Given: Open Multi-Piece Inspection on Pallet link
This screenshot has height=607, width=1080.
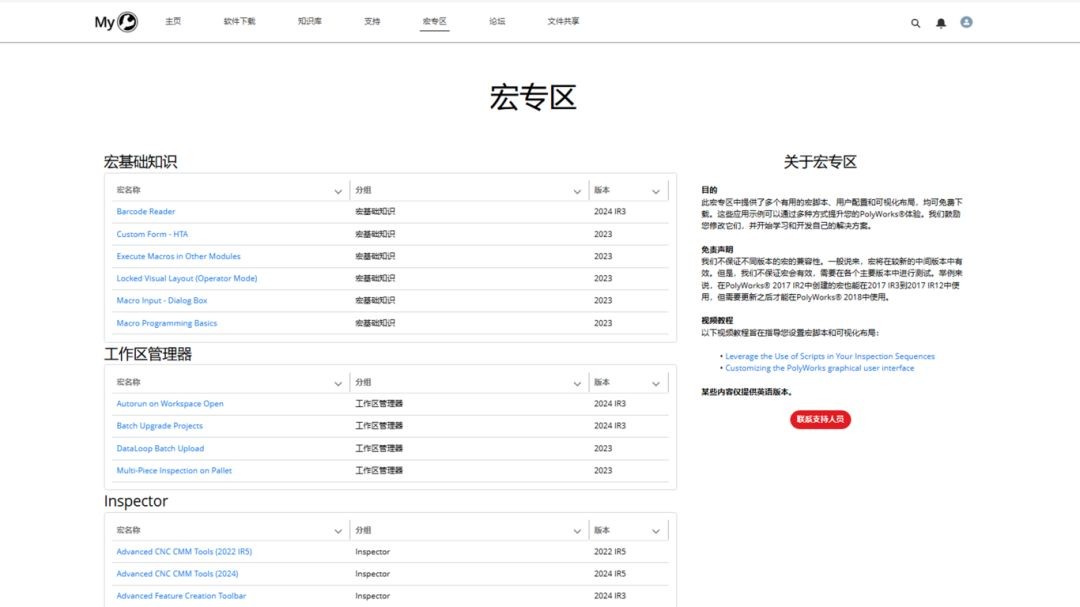Looking at the screenshot, I should [x=174, y=471].
